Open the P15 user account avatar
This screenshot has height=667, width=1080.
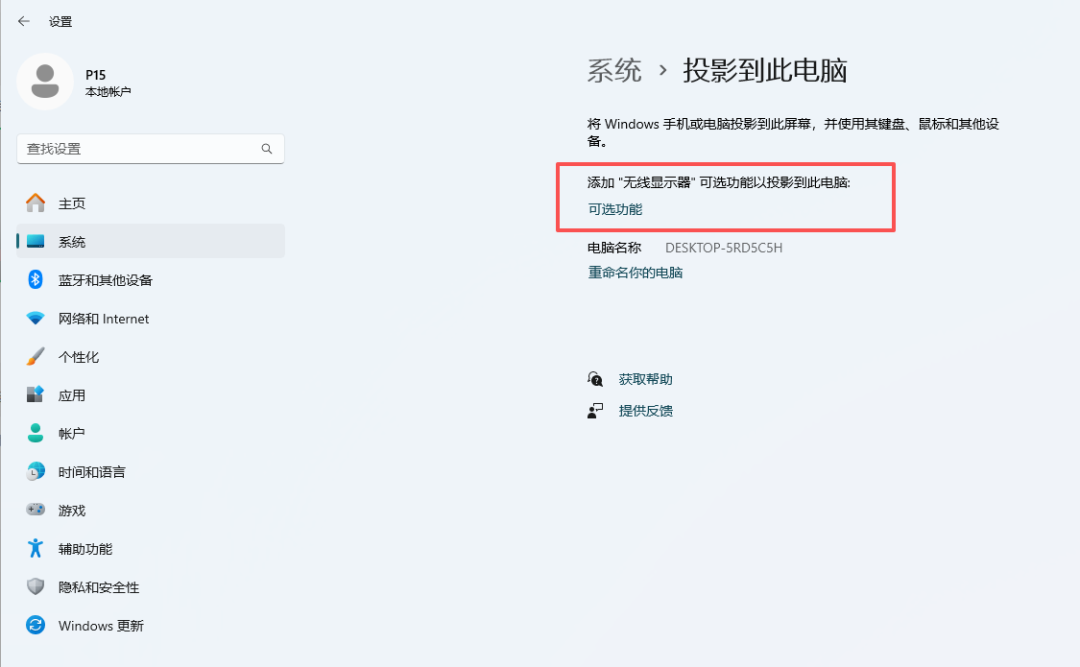[x=45, y=81]
